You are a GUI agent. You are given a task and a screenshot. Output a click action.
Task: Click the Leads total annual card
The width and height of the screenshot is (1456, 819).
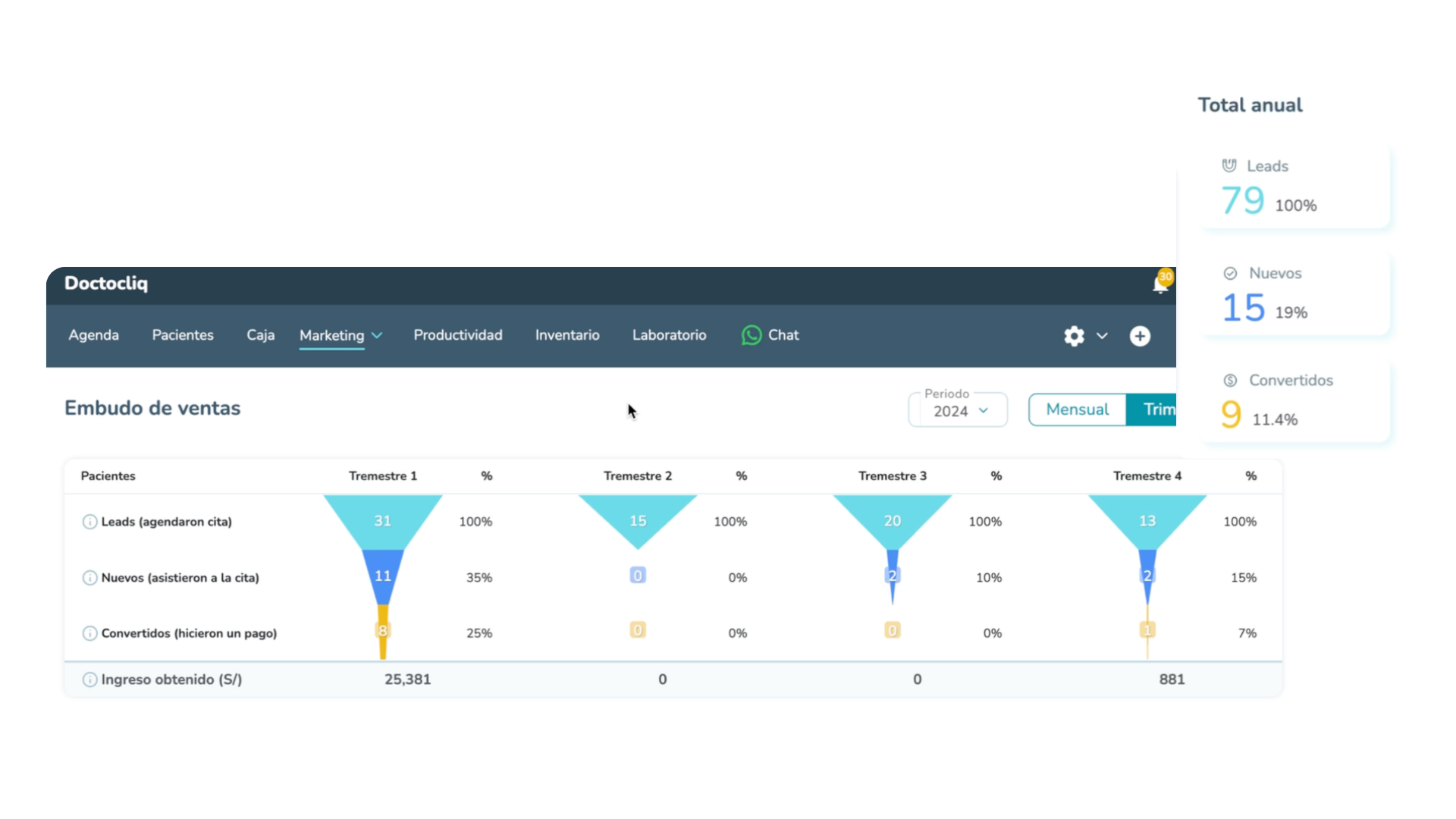[1294, 187]
